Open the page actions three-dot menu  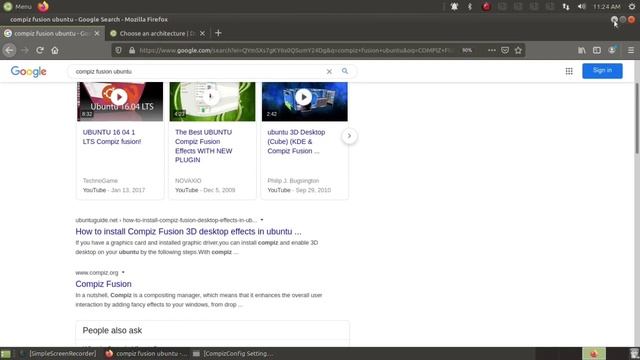(492, 50)
